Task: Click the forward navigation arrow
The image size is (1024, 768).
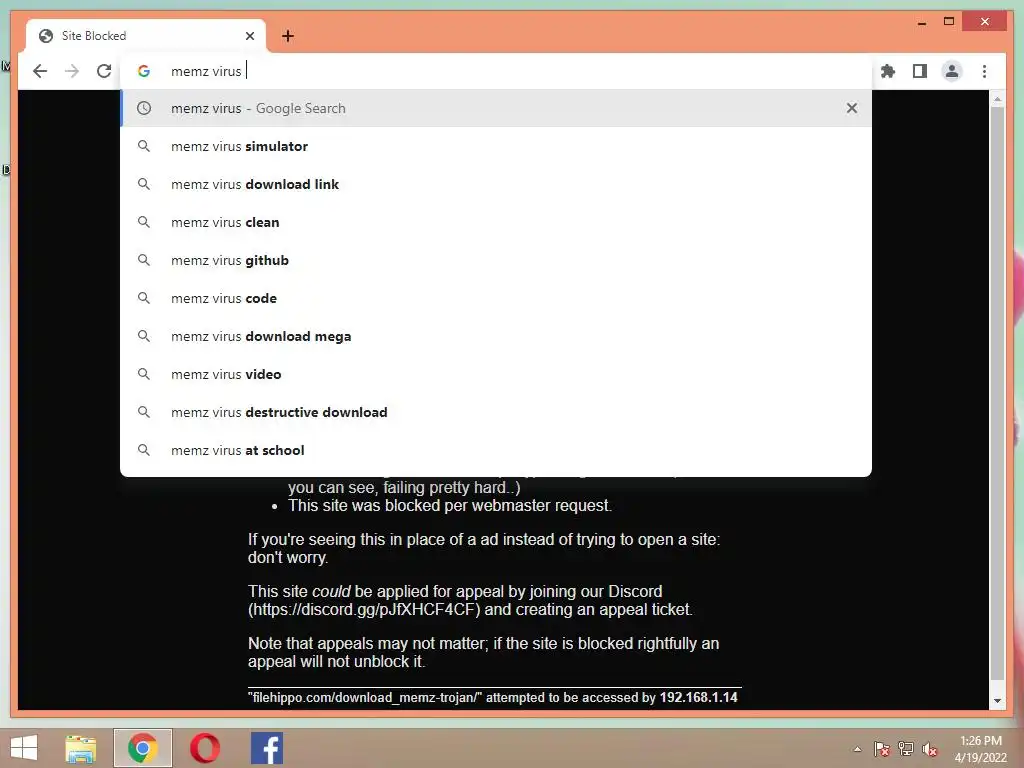Action: [72, 71]
